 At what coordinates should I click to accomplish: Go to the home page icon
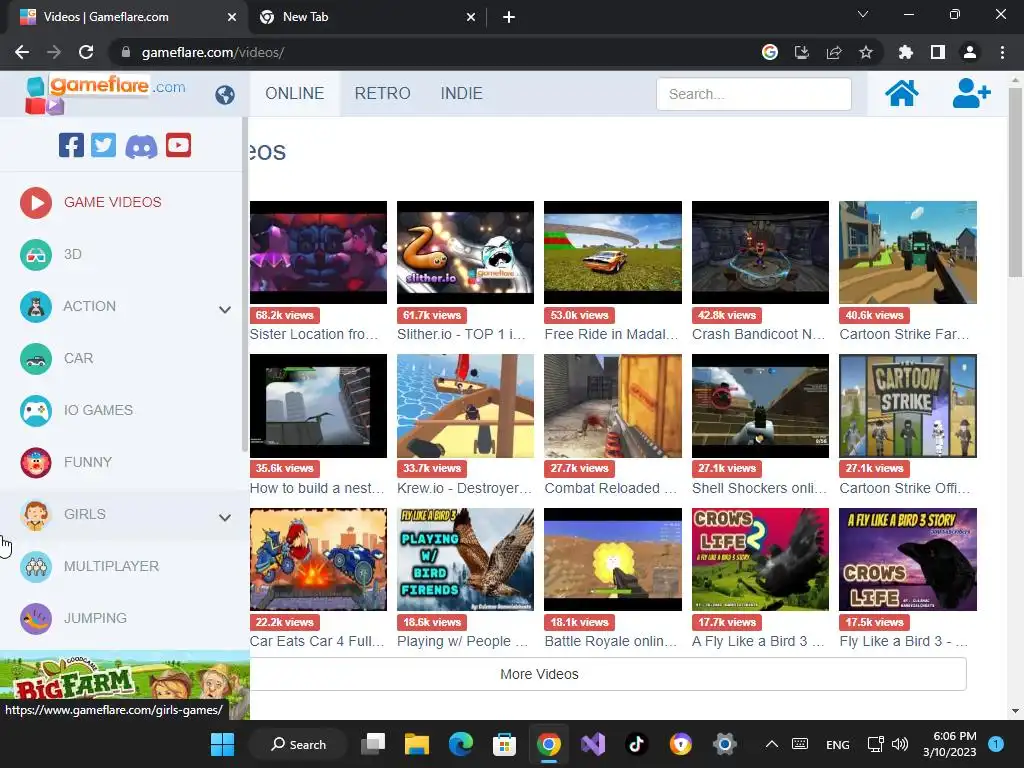901,93
